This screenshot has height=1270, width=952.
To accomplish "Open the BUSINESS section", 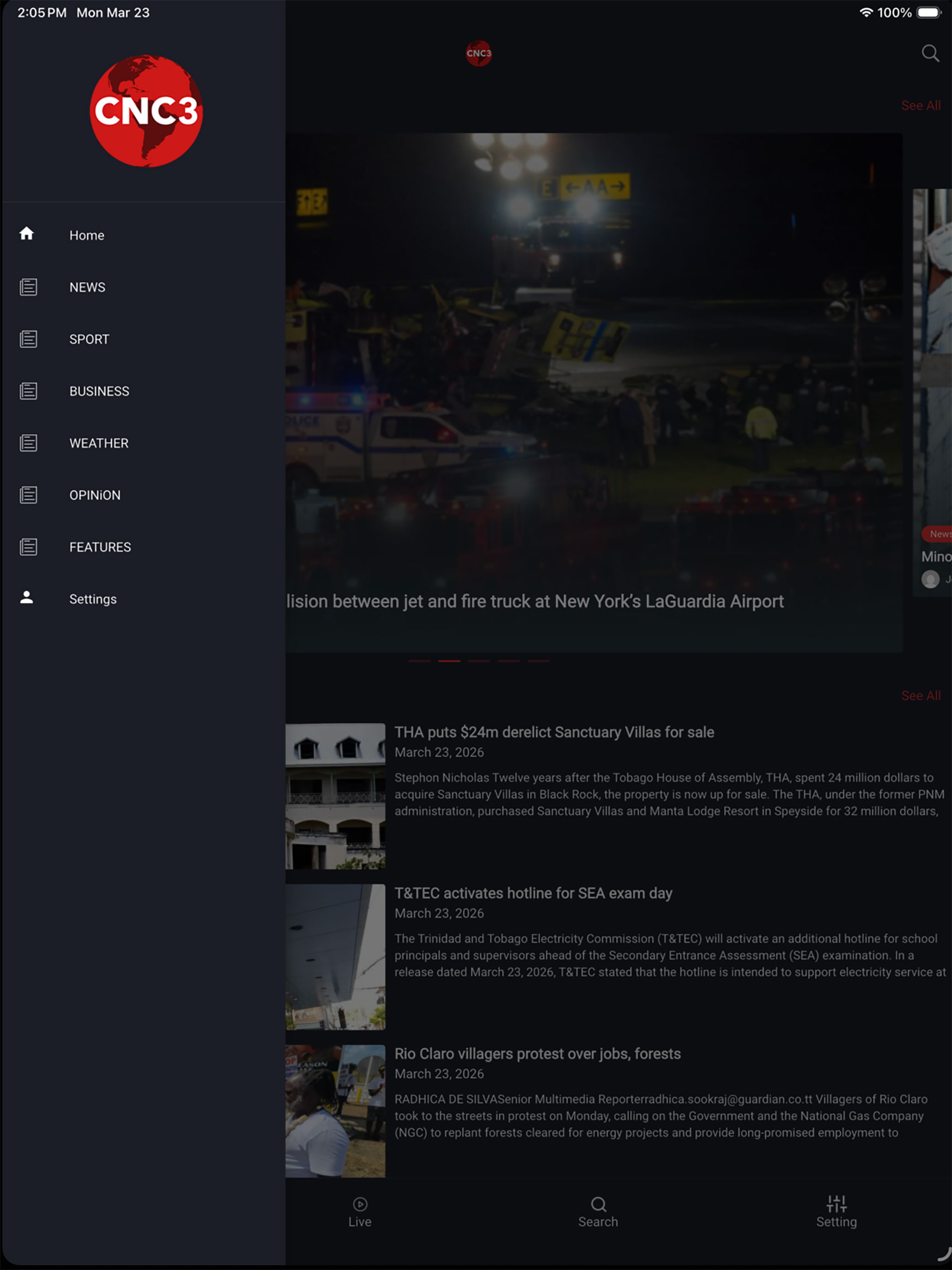I will coord(143,391).
